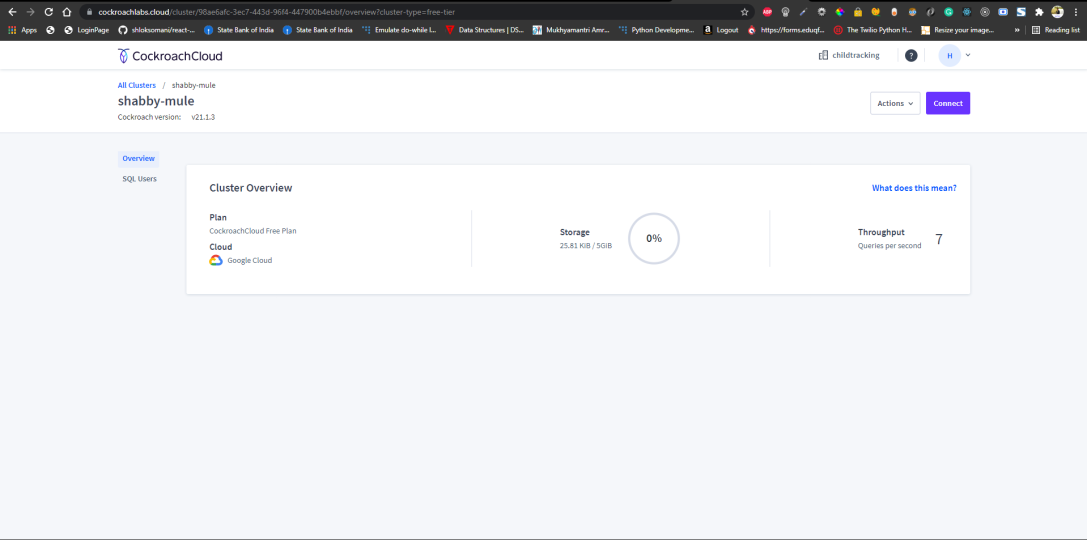Open the Grammarly extension icon
This screenshot has height=540, width=1087.
948,12
